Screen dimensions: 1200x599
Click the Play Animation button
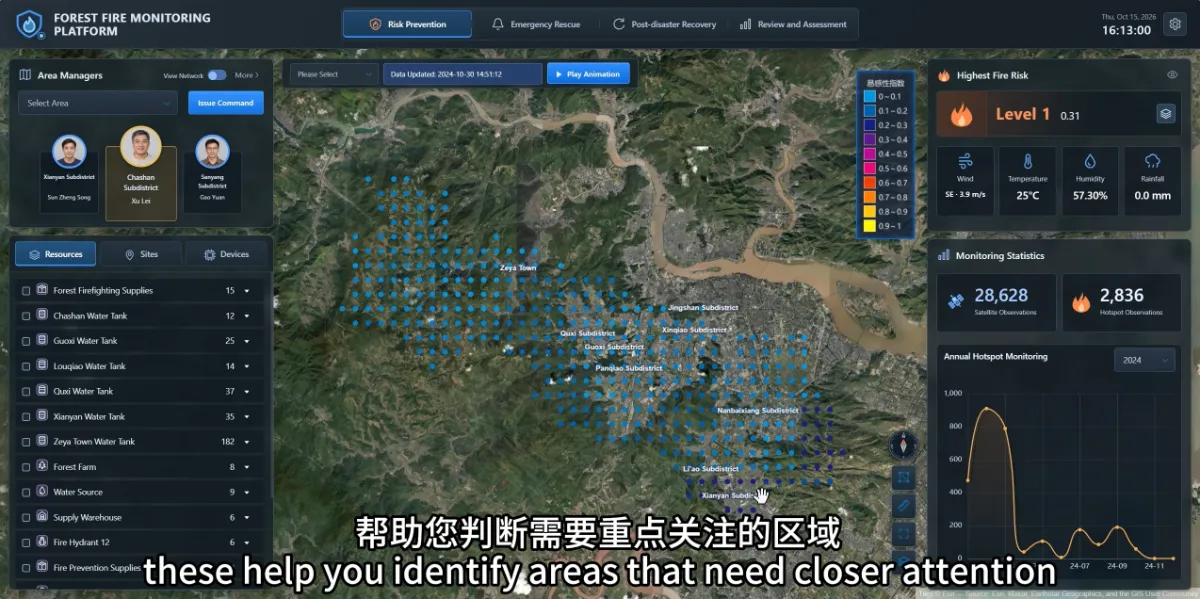(589, 74)
